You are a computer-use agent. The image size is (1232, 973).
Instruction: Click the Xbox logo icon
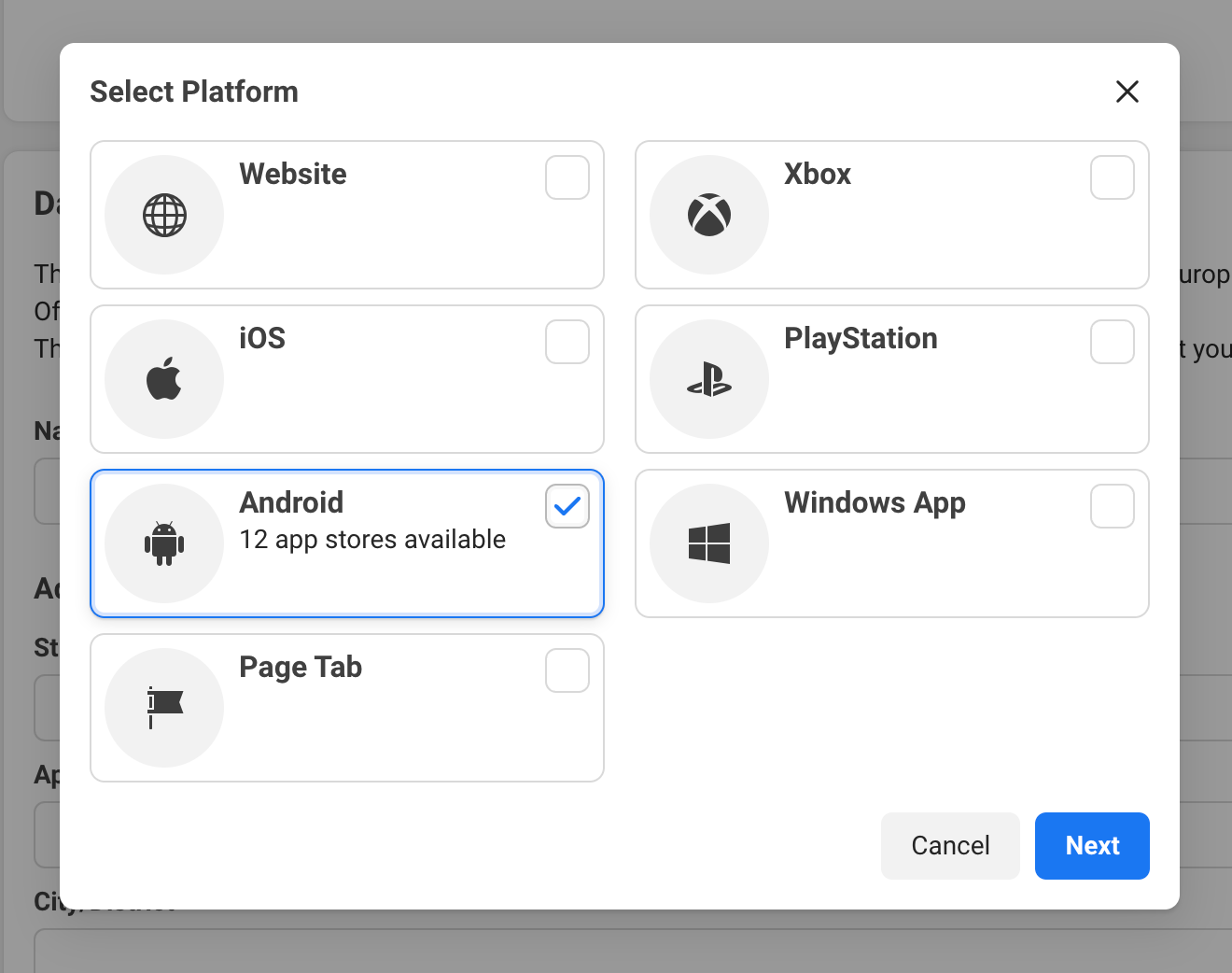(709, 215)
